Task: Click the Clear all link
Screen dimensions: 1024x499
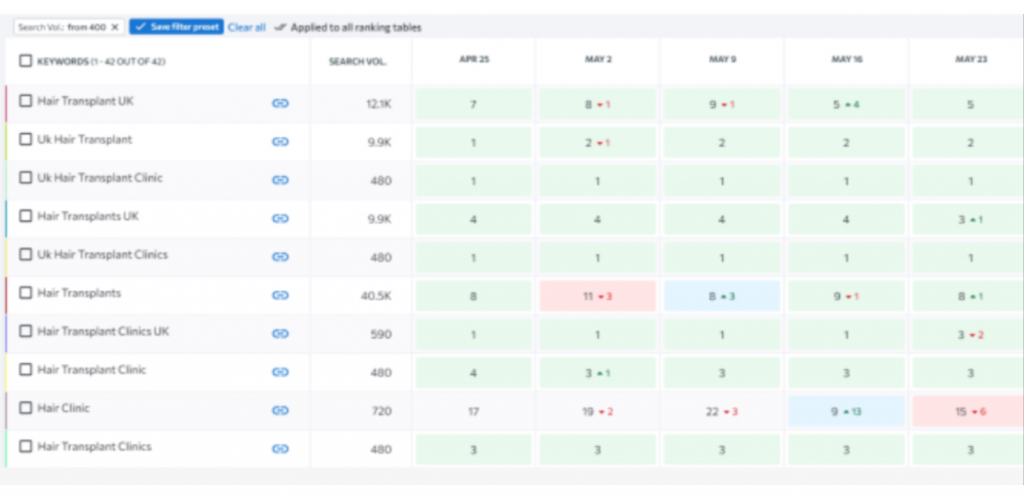Action: (x=247, y=27)
